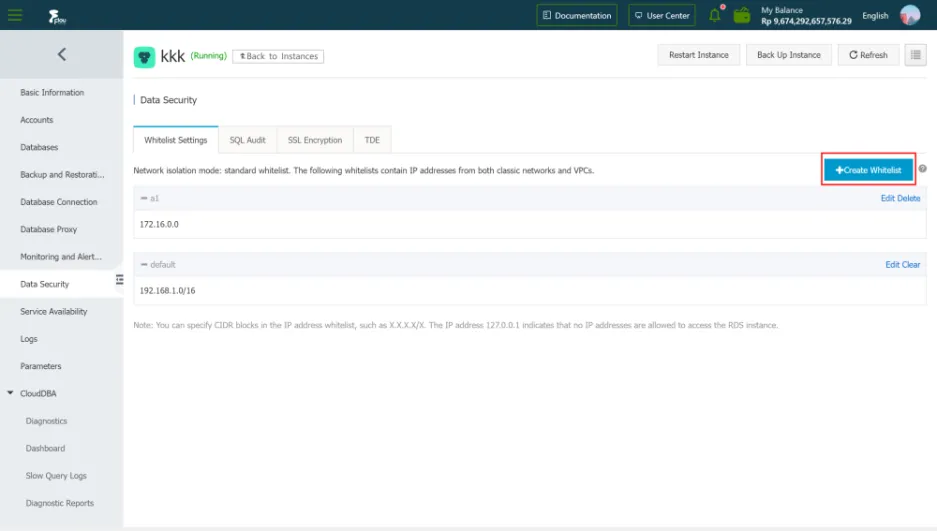Click IP range 192.168.1.0/16

pos(167,291)
